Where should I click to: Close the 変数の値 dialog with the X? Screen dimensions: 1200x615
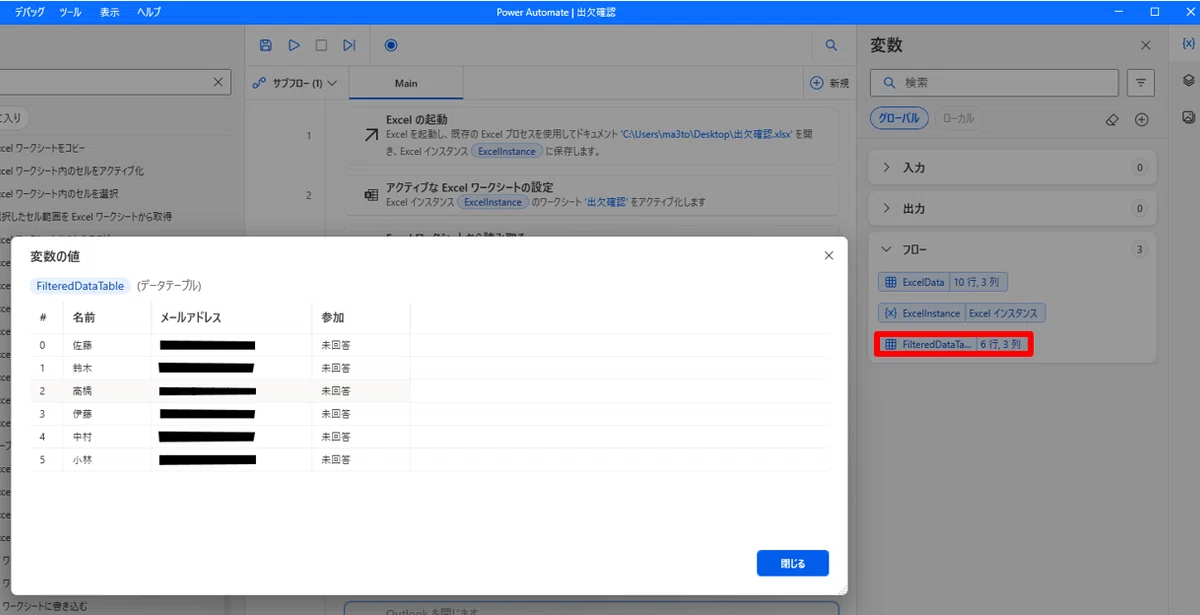(828, 256)
